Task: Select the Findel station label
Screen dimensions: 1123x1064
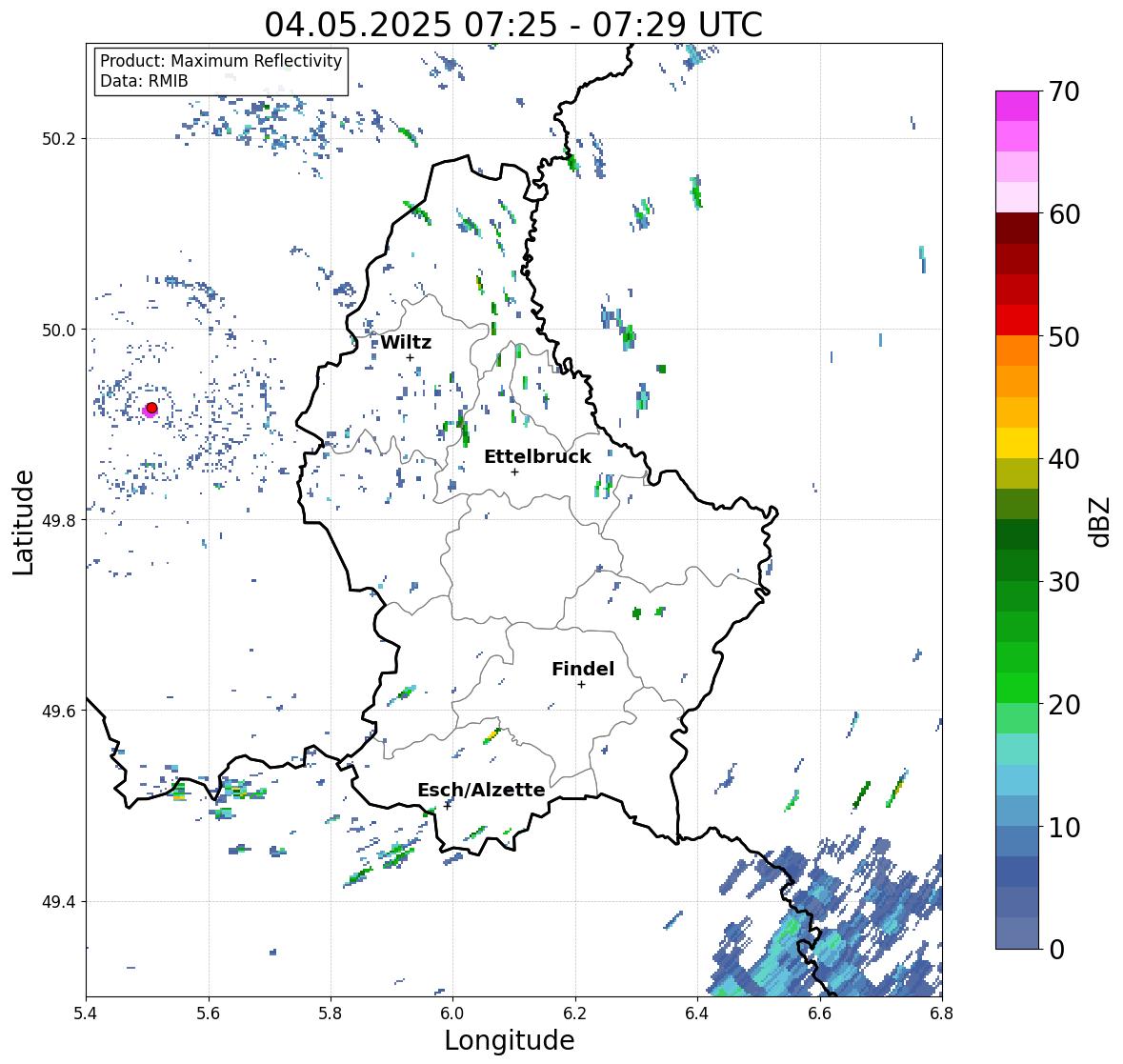Action: click(x=583, y=669)
